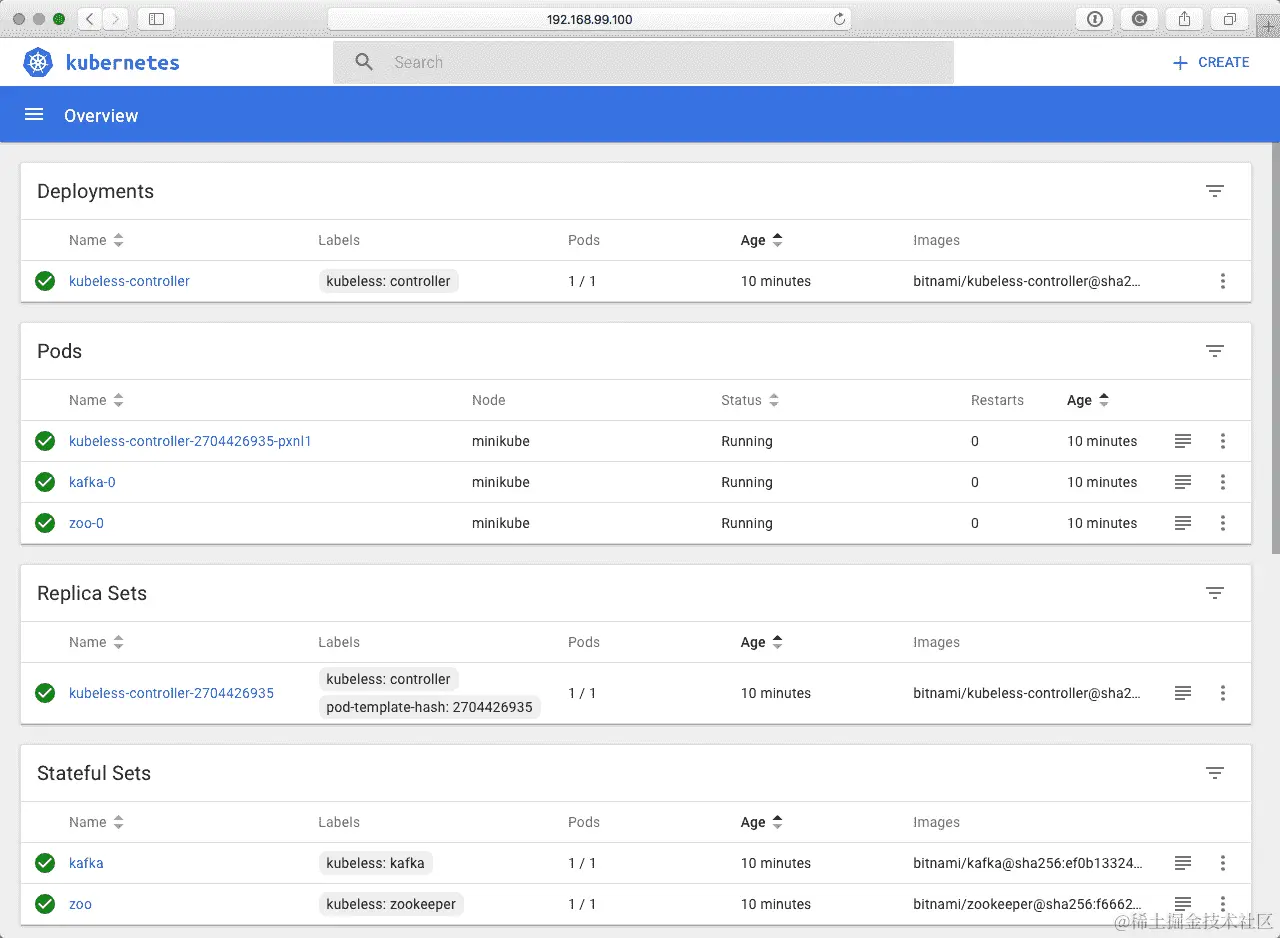
Task: Open zoo-0 pod link
Action: (86, 523)
